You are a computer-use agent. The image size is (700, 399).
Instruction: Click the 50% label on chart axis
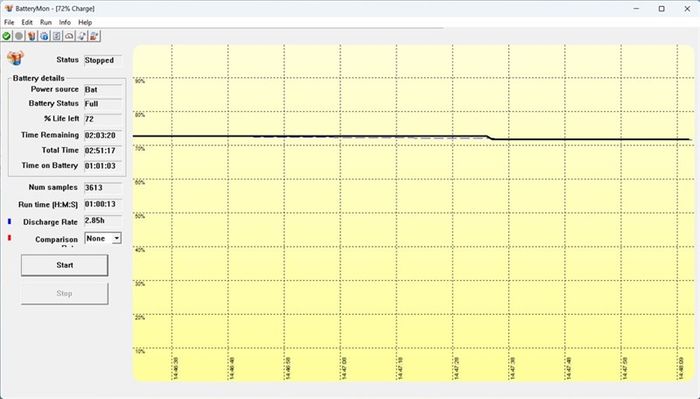click(140, 216)
